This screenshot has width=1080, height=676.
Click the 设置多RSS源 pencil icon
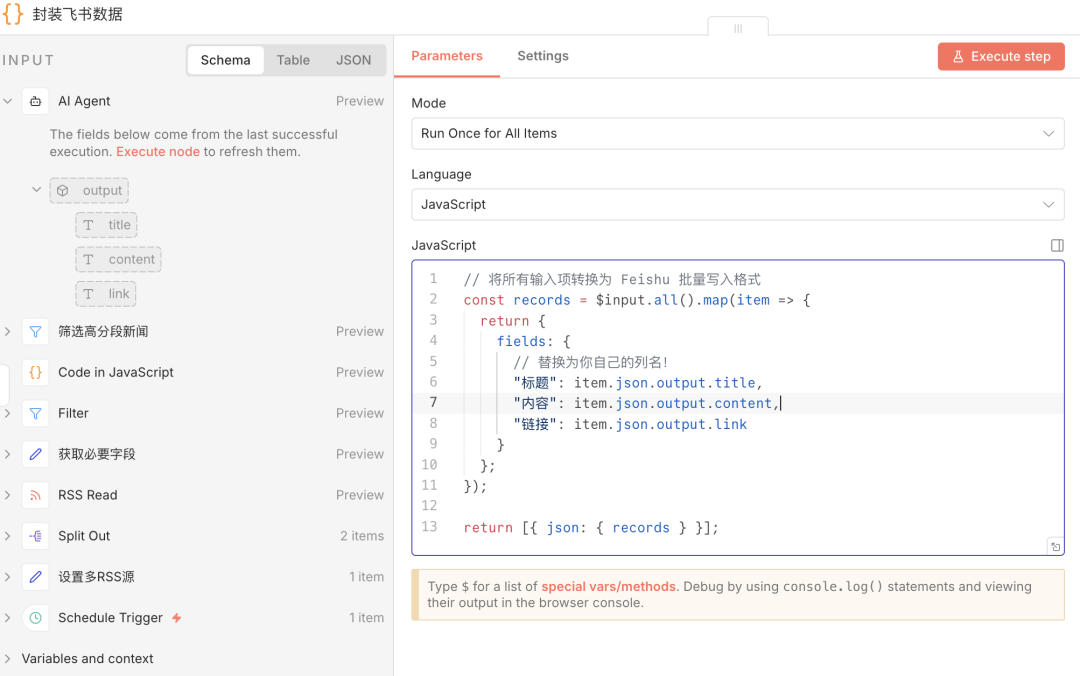click(36, 577)
